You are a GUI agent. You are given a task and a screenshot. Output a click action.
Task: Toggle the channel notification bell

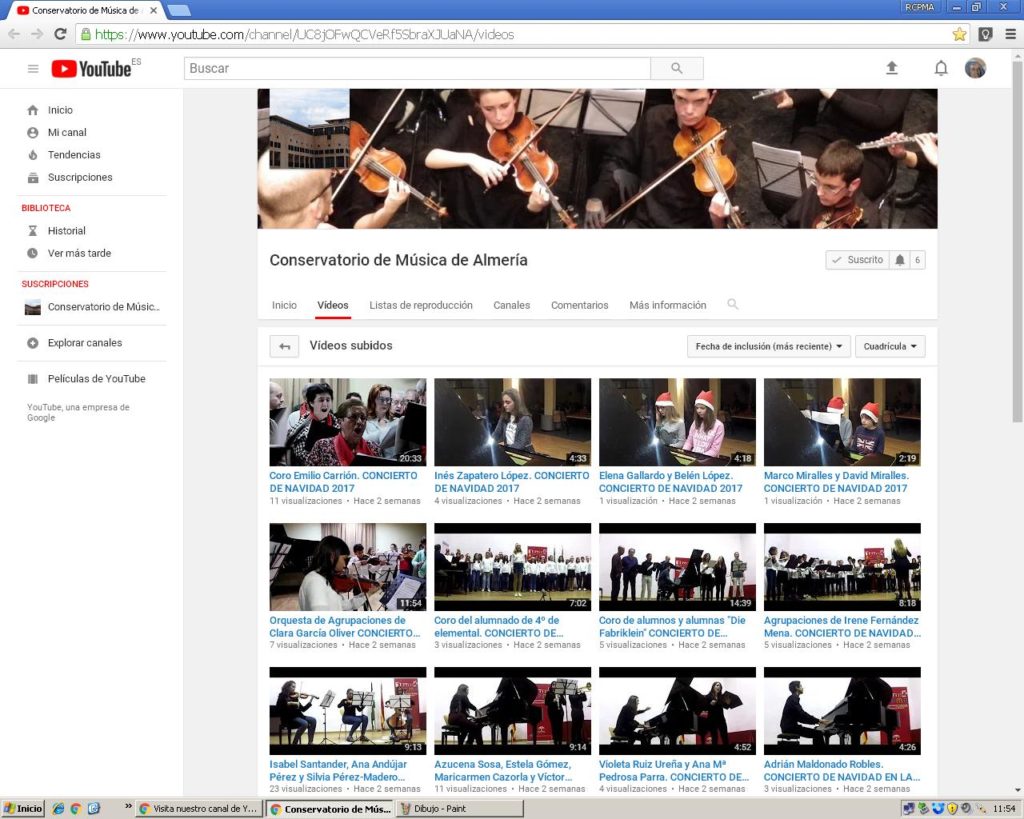900,260
